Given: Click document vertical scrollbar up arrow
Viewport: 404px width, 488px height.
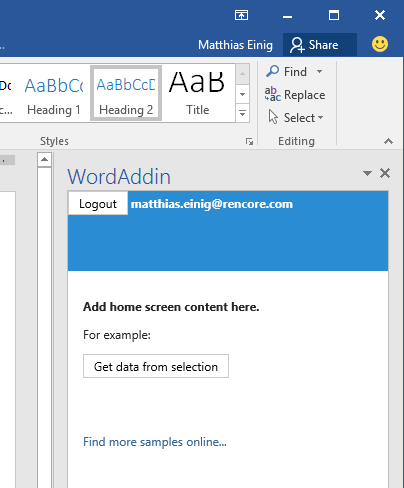Looking at the screenshot, I should (x=44, y=159).
